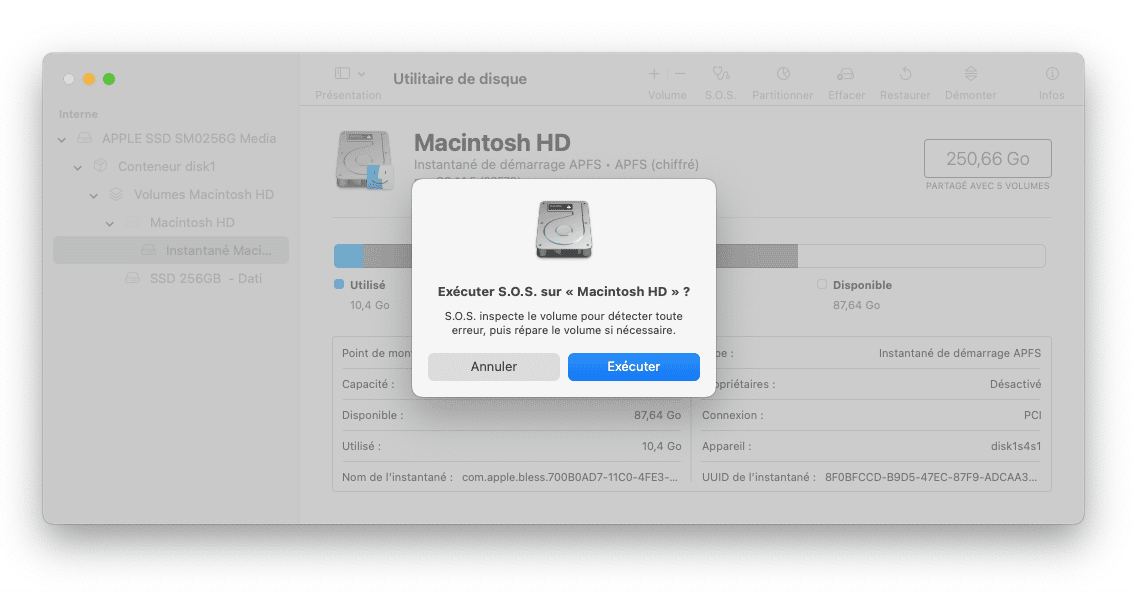Click the Démonter eject icon
The height and width of the screenshot is (593, 1131).
pyautogui.click(x=971, y=74)
